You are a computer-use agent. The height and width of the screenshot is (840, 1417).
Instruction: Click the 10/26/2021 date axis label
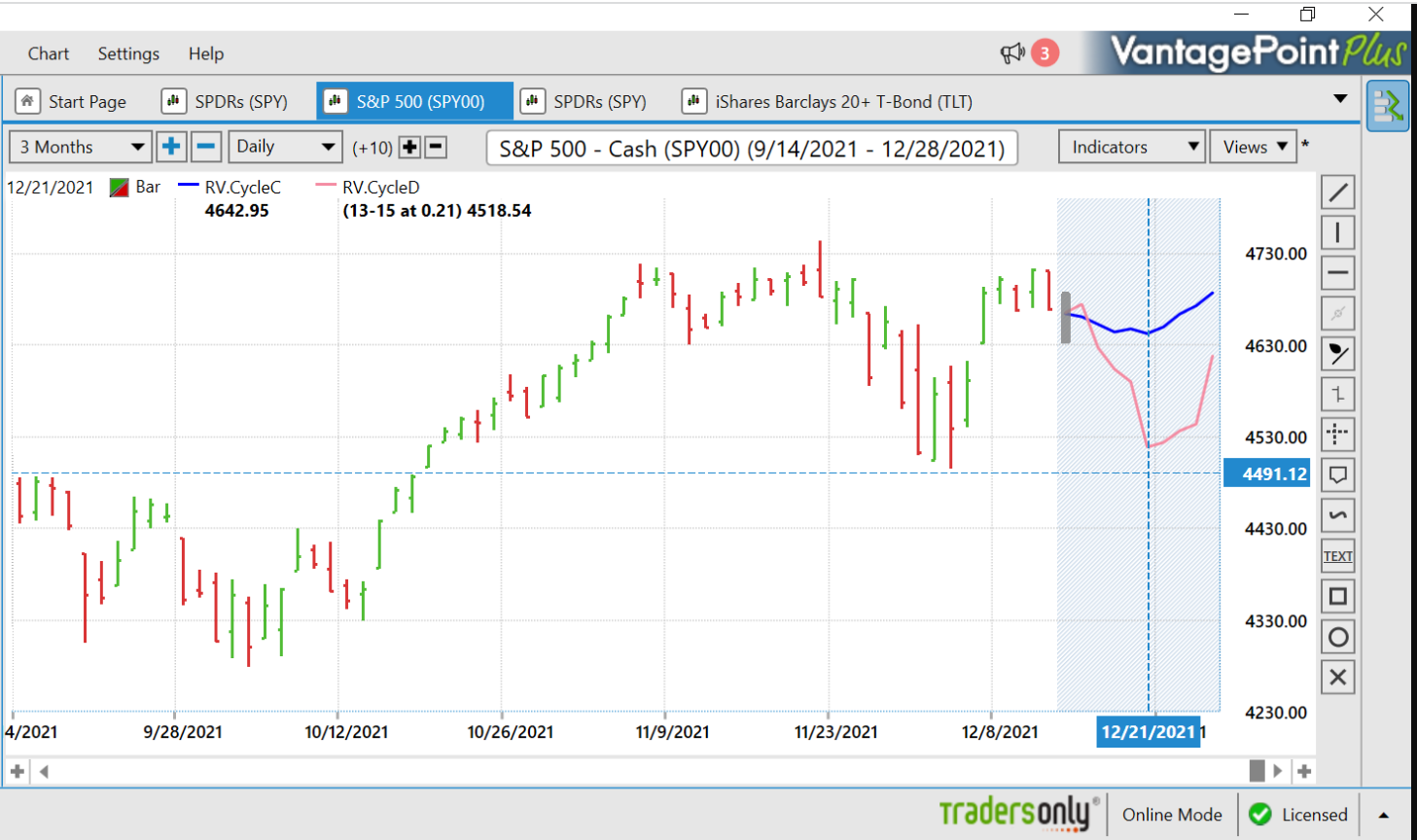(510, 732)
